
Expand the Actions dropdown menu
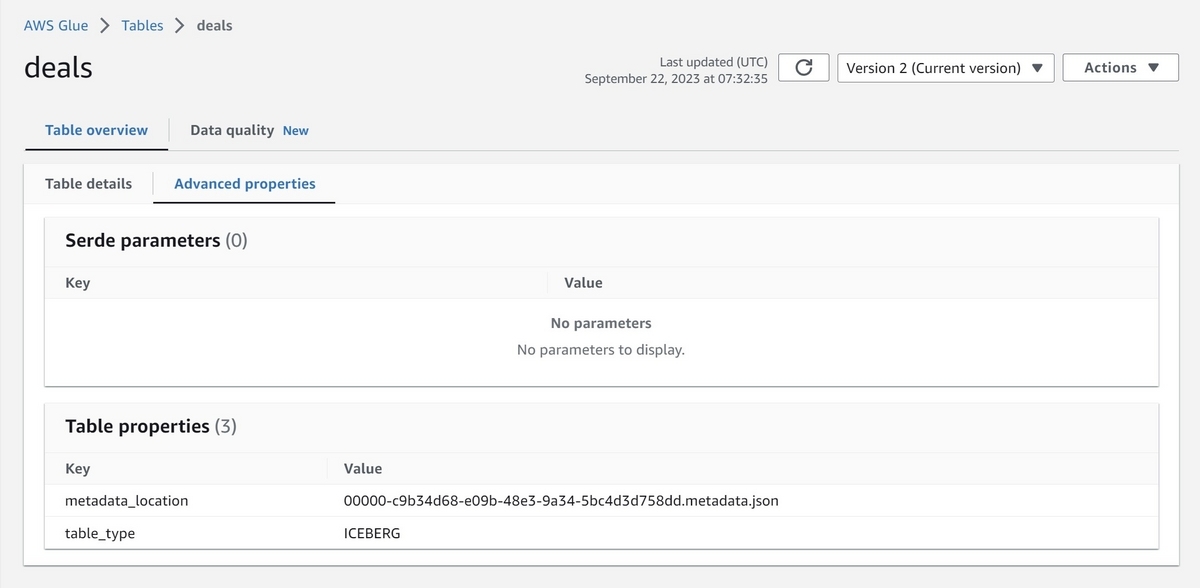1120,68
